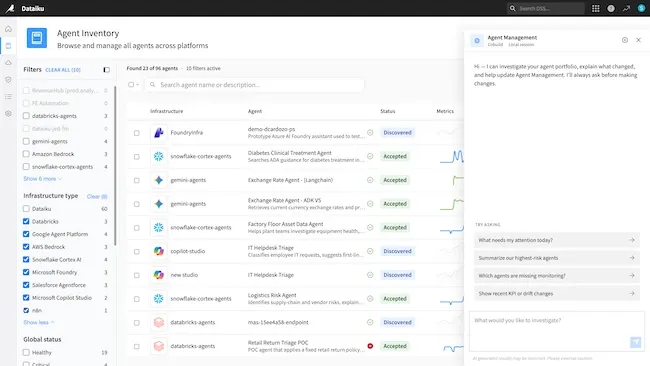Uncheck the AWS Bedrock filter
This screenshot has height=366, width=650.
[26, 247]
